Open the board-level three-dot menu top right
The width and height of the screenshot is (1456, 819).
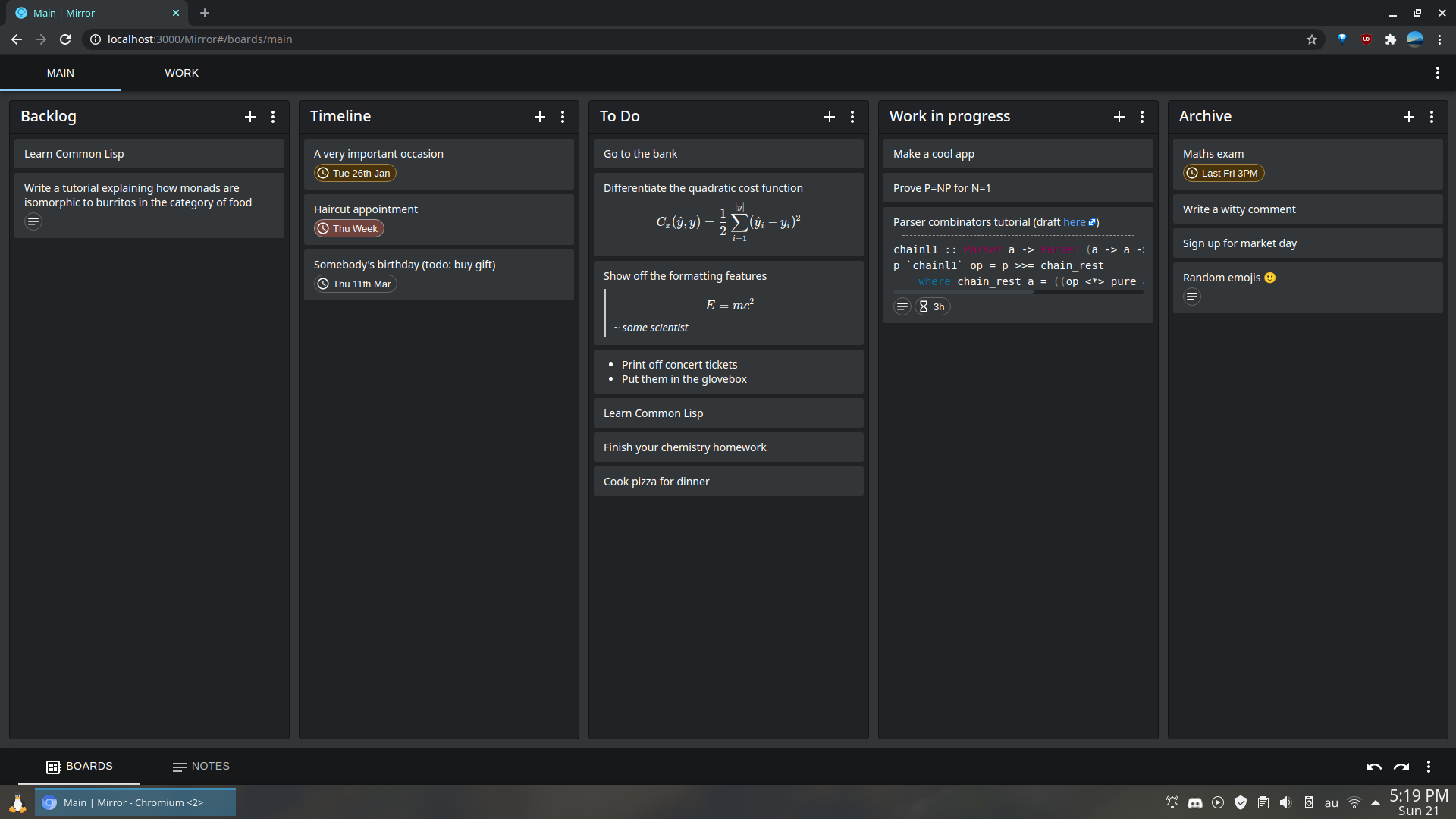click(1437, 73)
